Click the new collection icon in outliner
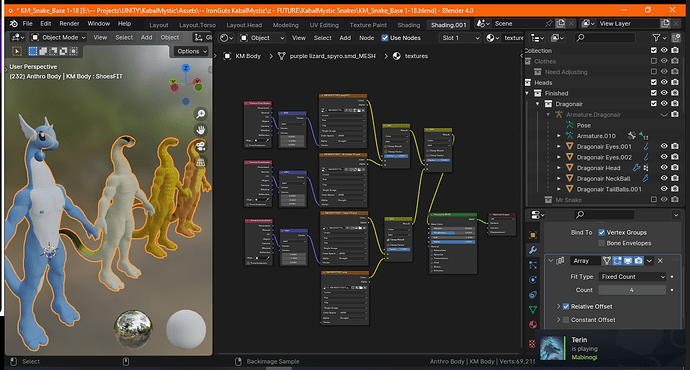The width and height of the screenshot is (690, 370). [x=675, y=38]
